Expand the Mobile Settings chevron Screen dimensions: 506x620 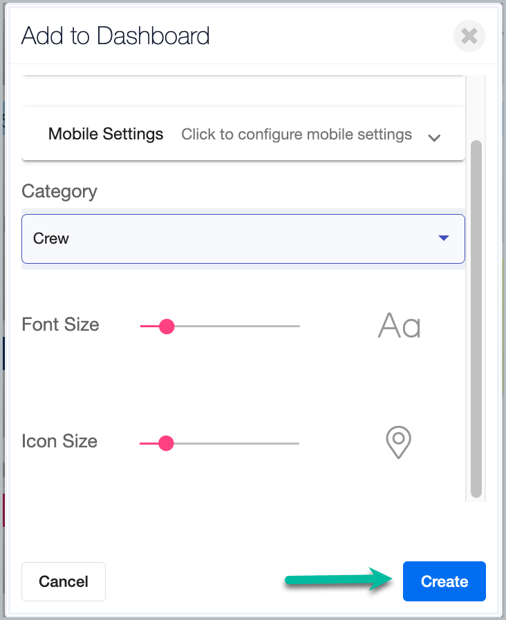pos(434,138)
